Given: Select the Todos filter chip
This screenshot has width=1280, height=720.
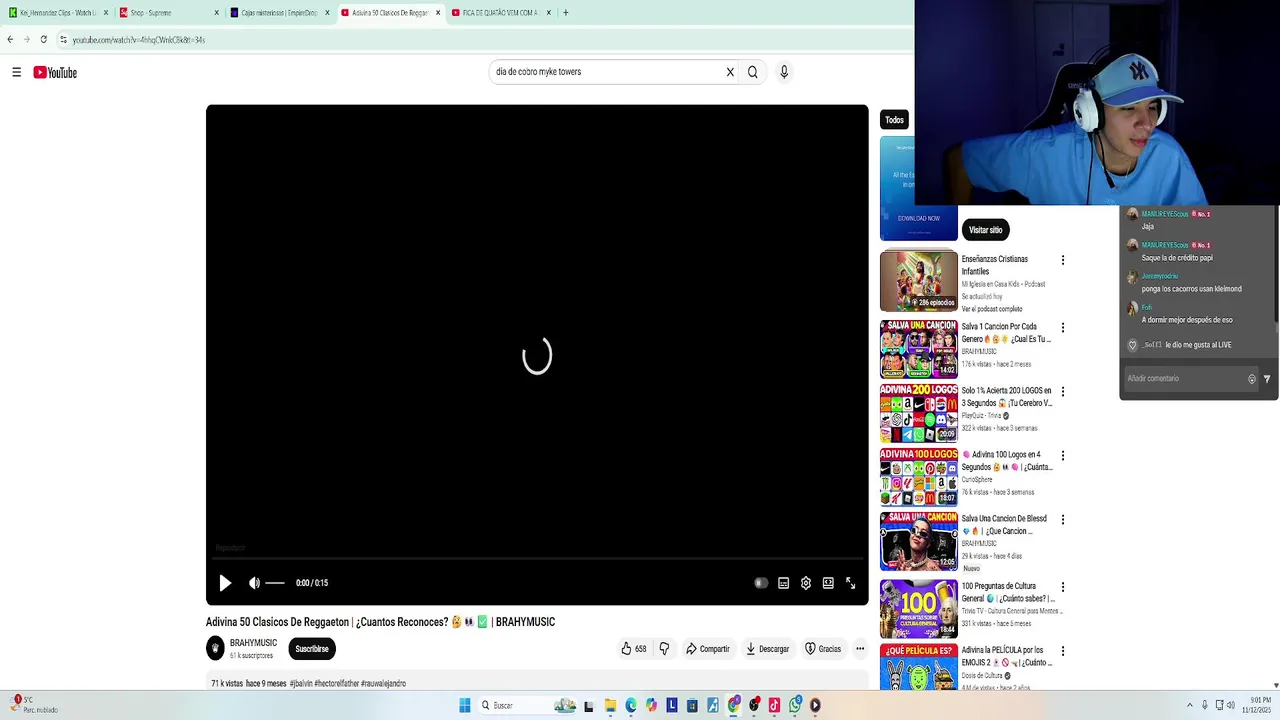Looking at the screenshot, I should coord(894,120).
